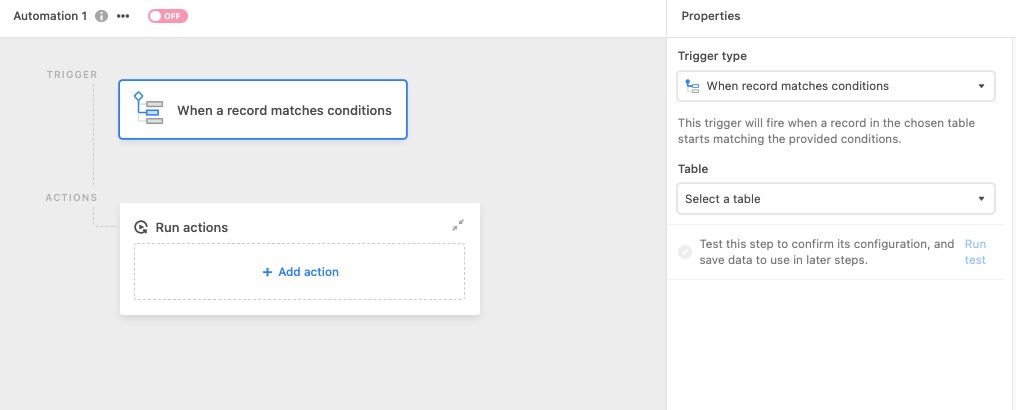Click the info icon beside Automation 1
Image resolution: width=1016 pixels, height=410 pixels.
pyautogui.click(x=101, y=16)
